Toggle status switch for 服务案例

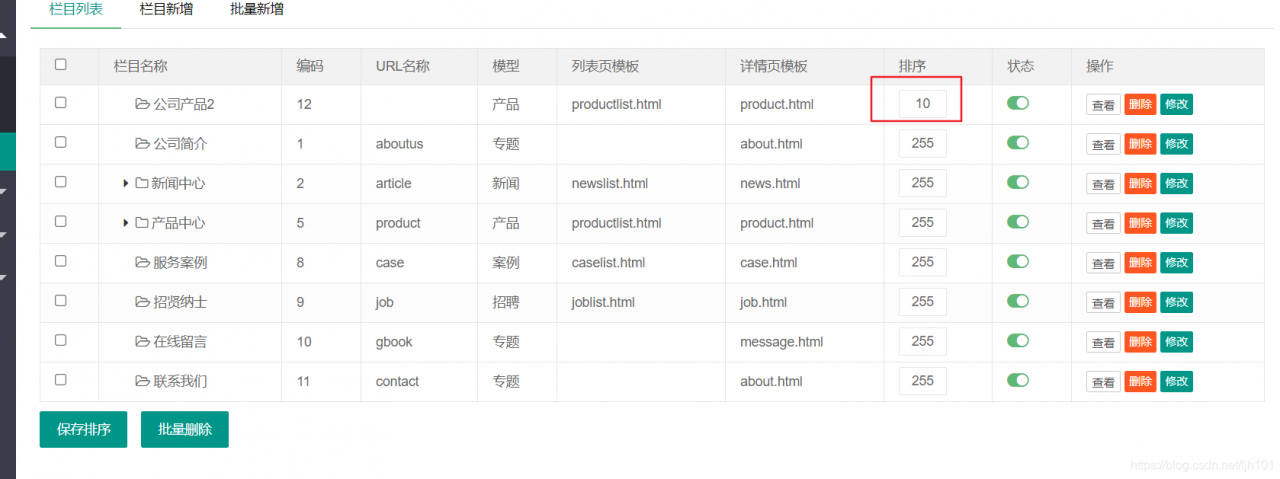1018,261
